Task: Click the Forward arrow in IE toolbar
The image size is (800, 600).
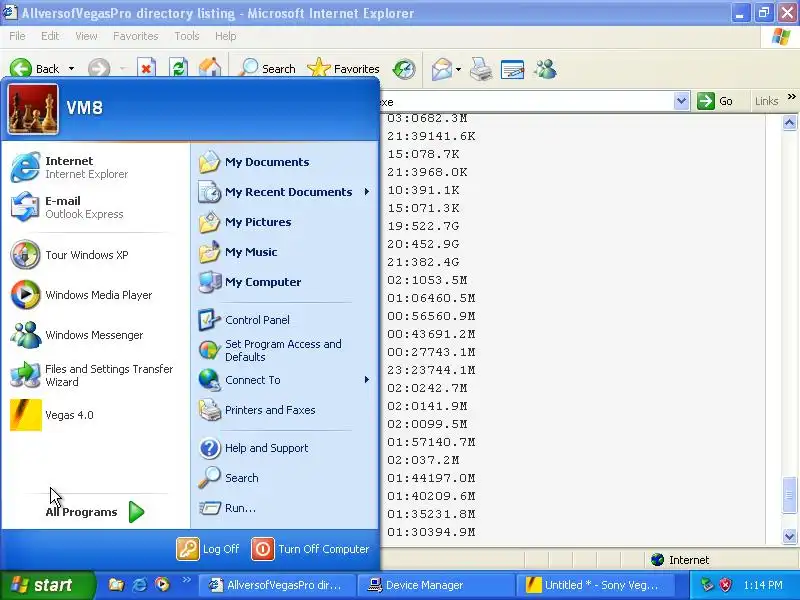Action: tap(99, 68)
